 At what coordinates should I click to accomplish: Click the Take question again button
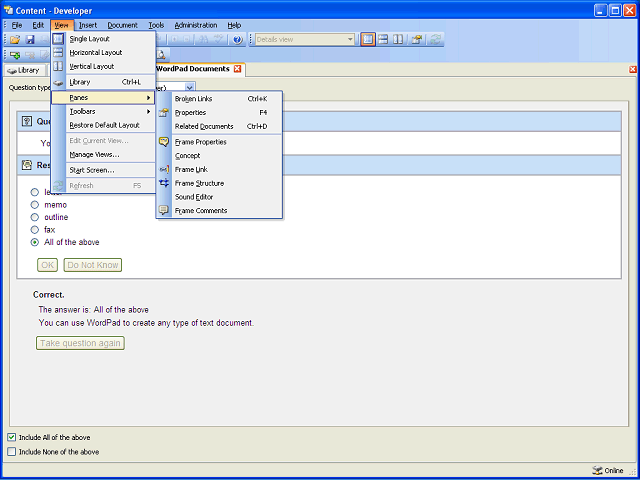[x=80, y=343]
